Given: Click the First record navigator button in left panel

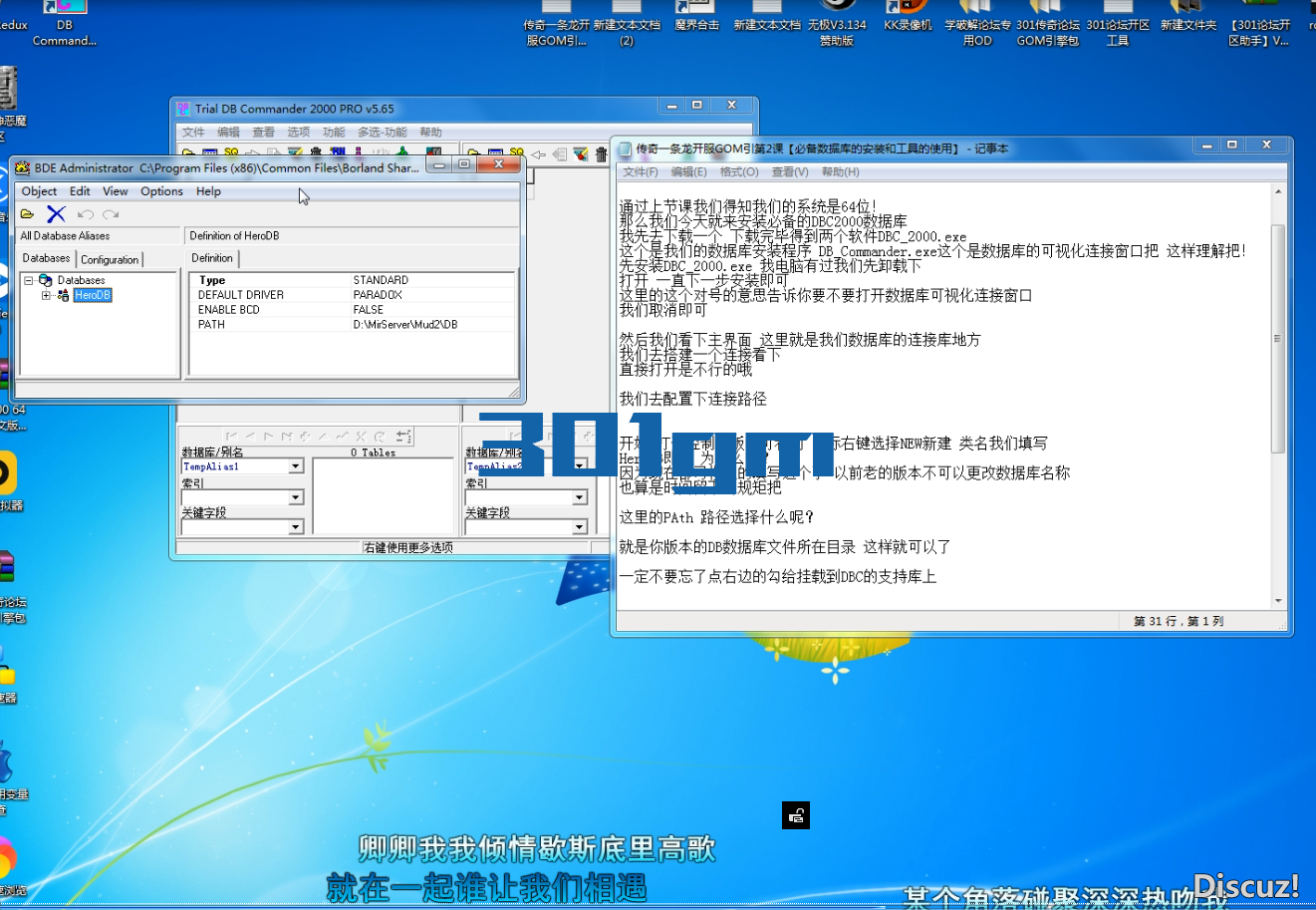Looking at the screenshot, I should click(232, 437).
